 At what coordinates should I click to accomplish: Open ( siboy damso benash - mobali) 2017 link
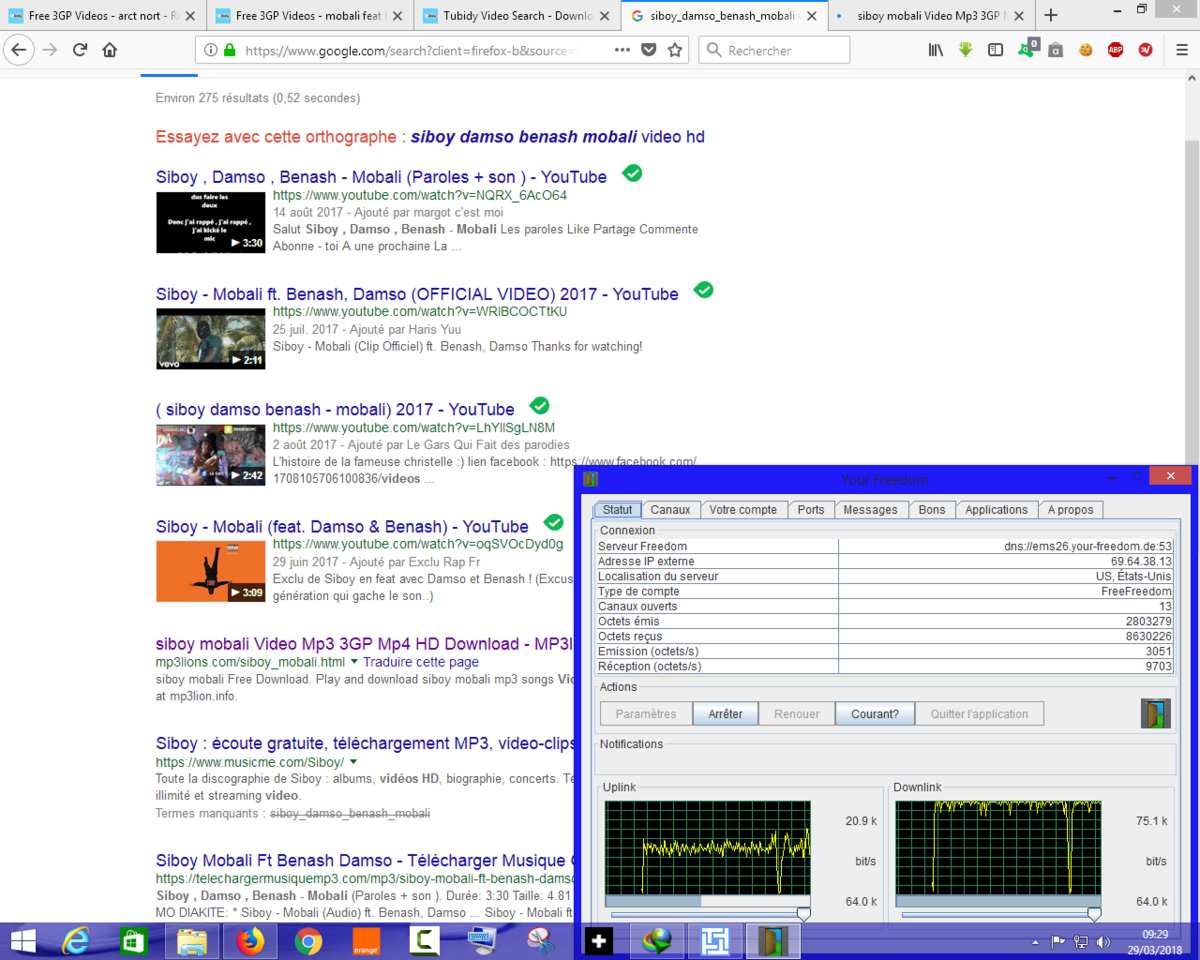[x=335, y=409]
